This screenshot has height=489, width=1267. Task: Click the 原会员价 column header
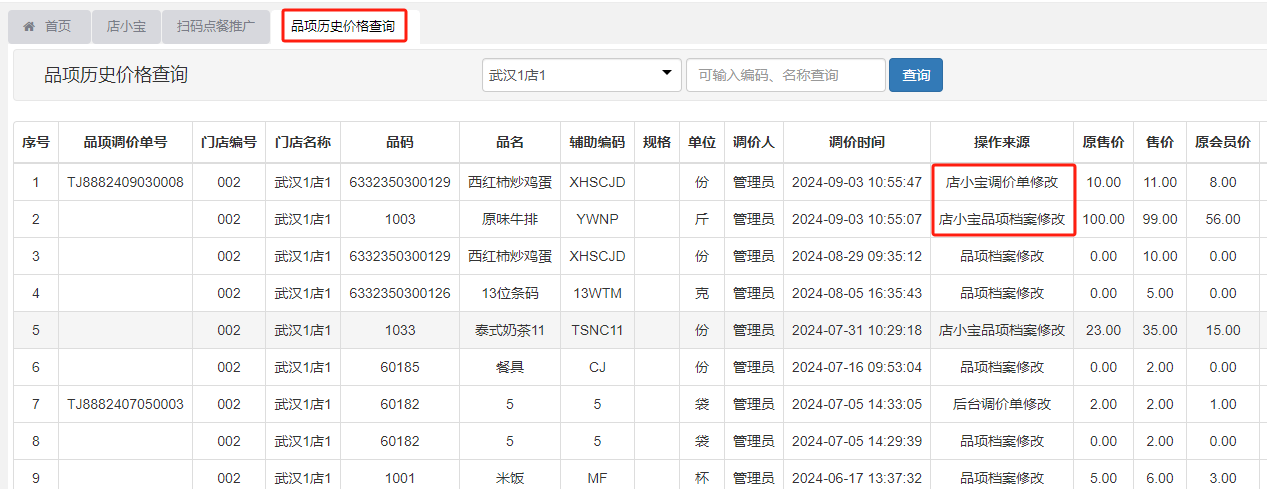(x=1222, y=142)
